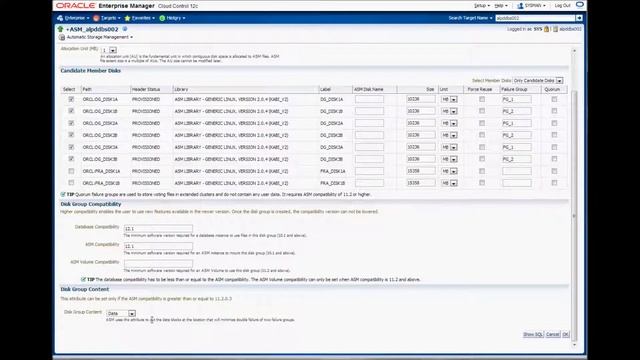
Task: Open the Help menu
Action: 501,6
